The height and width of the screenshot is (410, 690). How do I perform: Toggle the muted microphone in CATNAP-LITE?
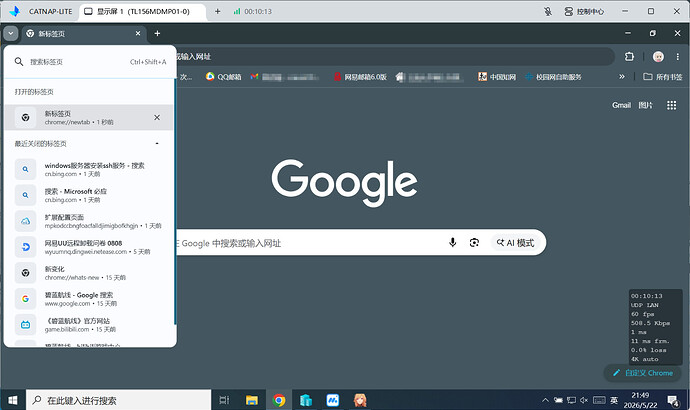(x=547, y=11)
